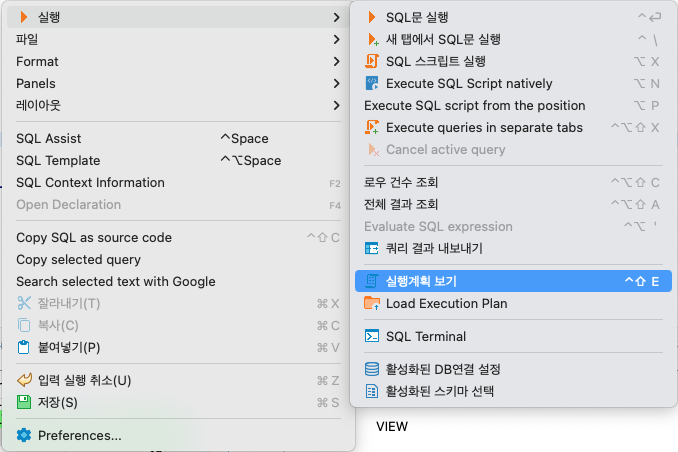The height and width of the screenshot is (452, 678).
Task: Click the 쿼리 결과 내보내기 label
Action: point(434,248)
